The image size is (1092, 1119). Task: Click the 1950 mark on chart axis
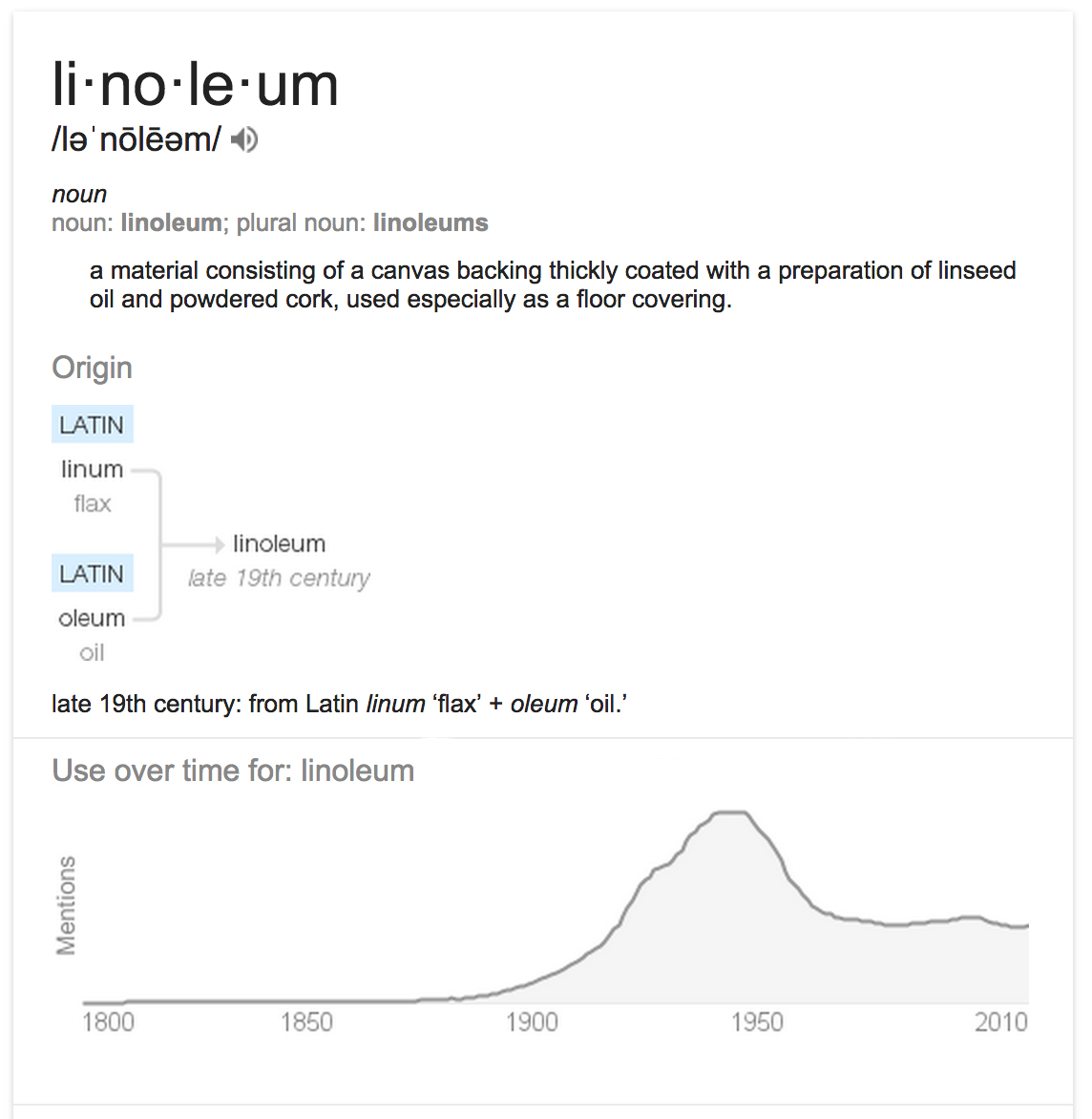(757, 1023)
